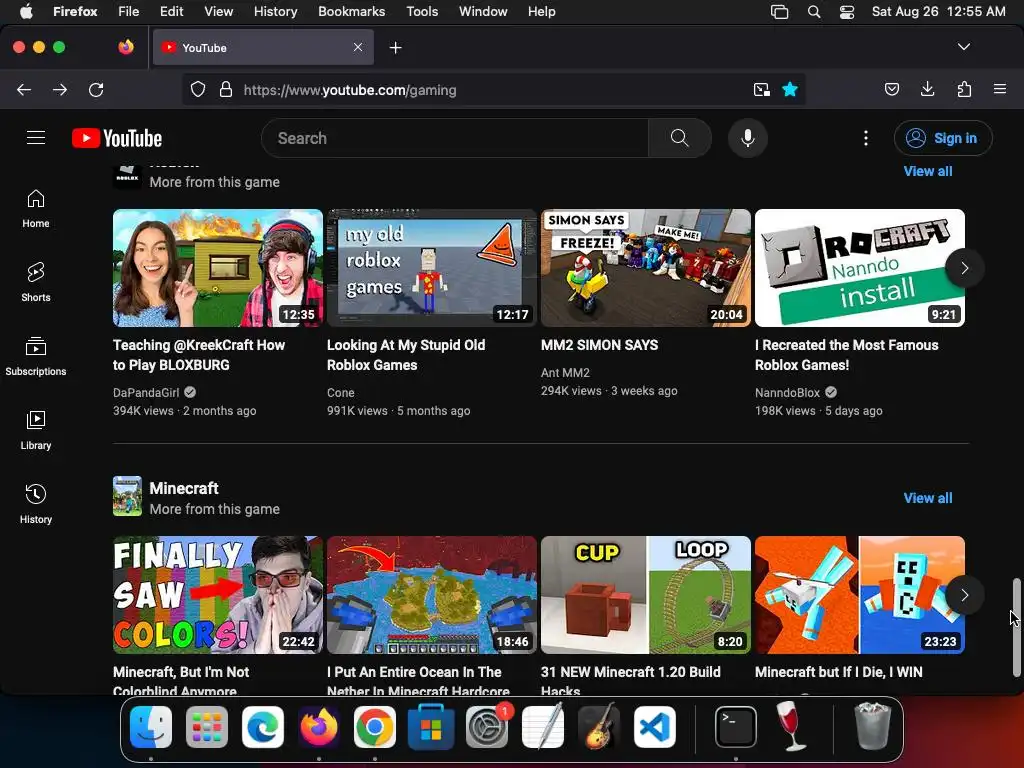Open Finder from the Dock
The image size is (1024, 768).
(151, 726)
